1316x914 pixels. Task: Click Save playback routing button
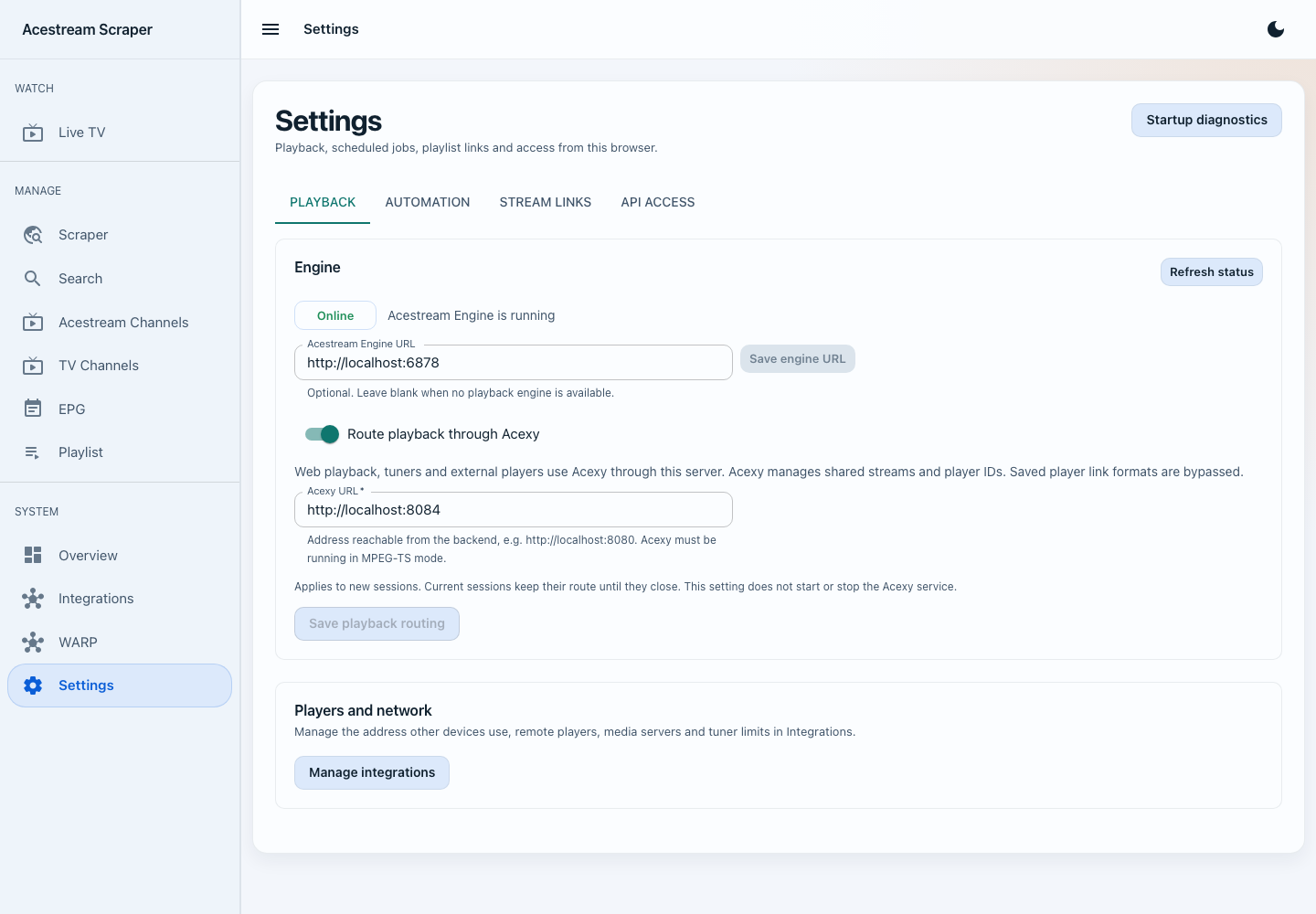pos(377,623)
